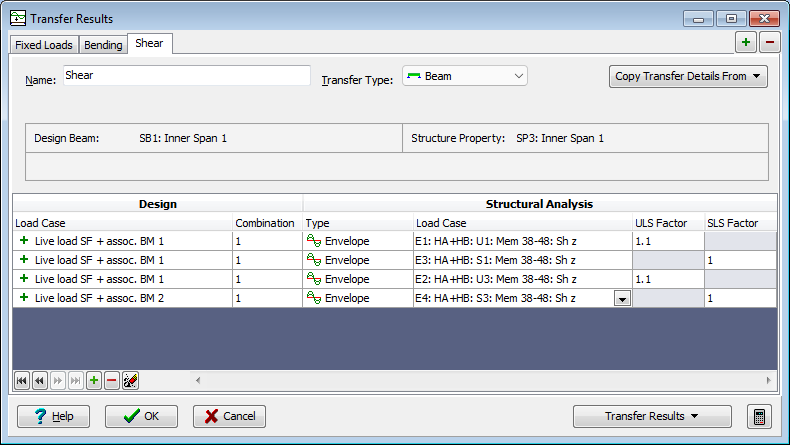Click green plus on the E1 load case row
The height and width of the screenshot is (445, 790).
click(24, 241)
